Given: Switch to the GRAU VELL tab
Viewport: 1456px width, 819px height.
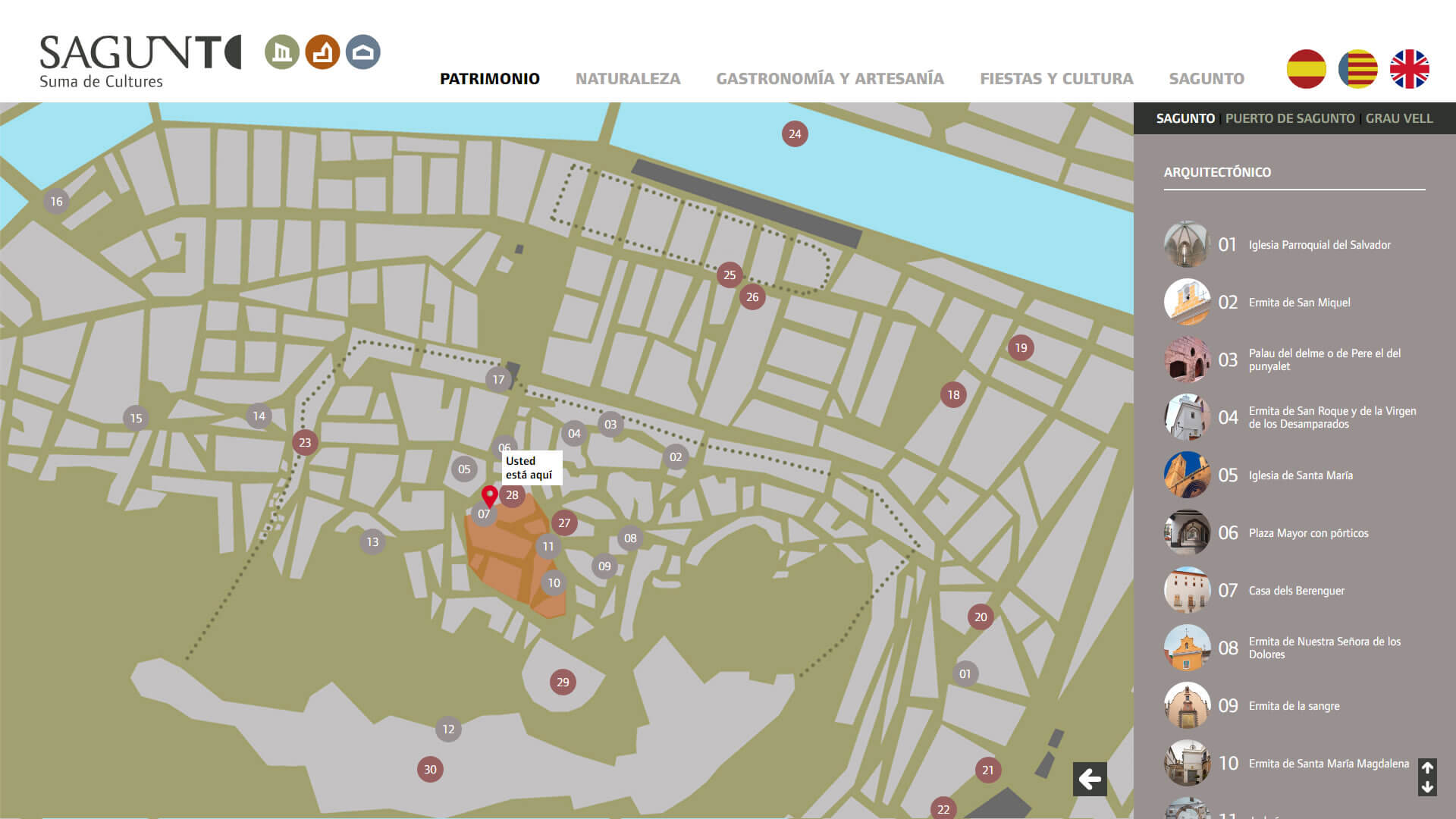Looking at the screenshot, I should point(1399,118).
